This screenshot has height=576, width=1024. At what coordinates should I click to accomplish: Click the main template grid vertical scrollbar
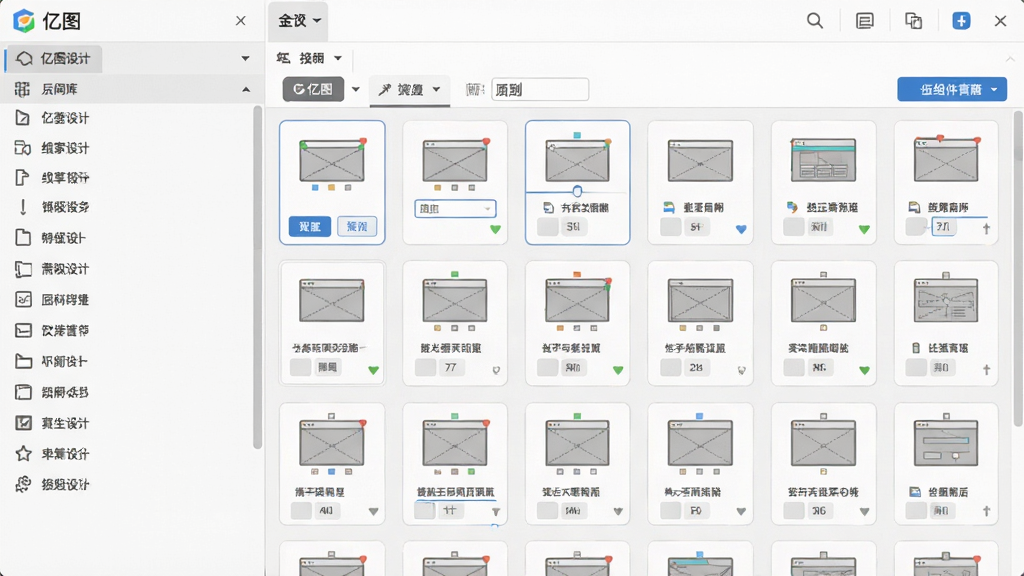1018,268
